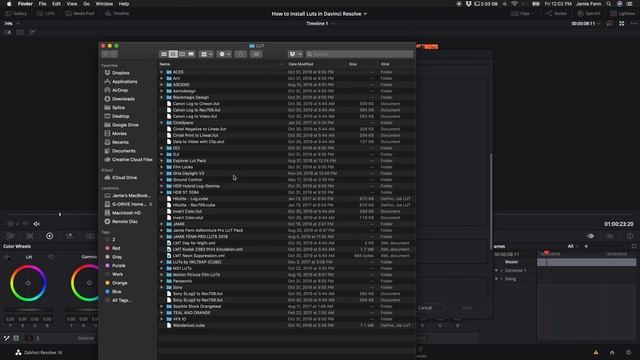Select Creative Cloud Files in sidebar
This screenshot has height=360, width=640.
(x=132, y=160)
